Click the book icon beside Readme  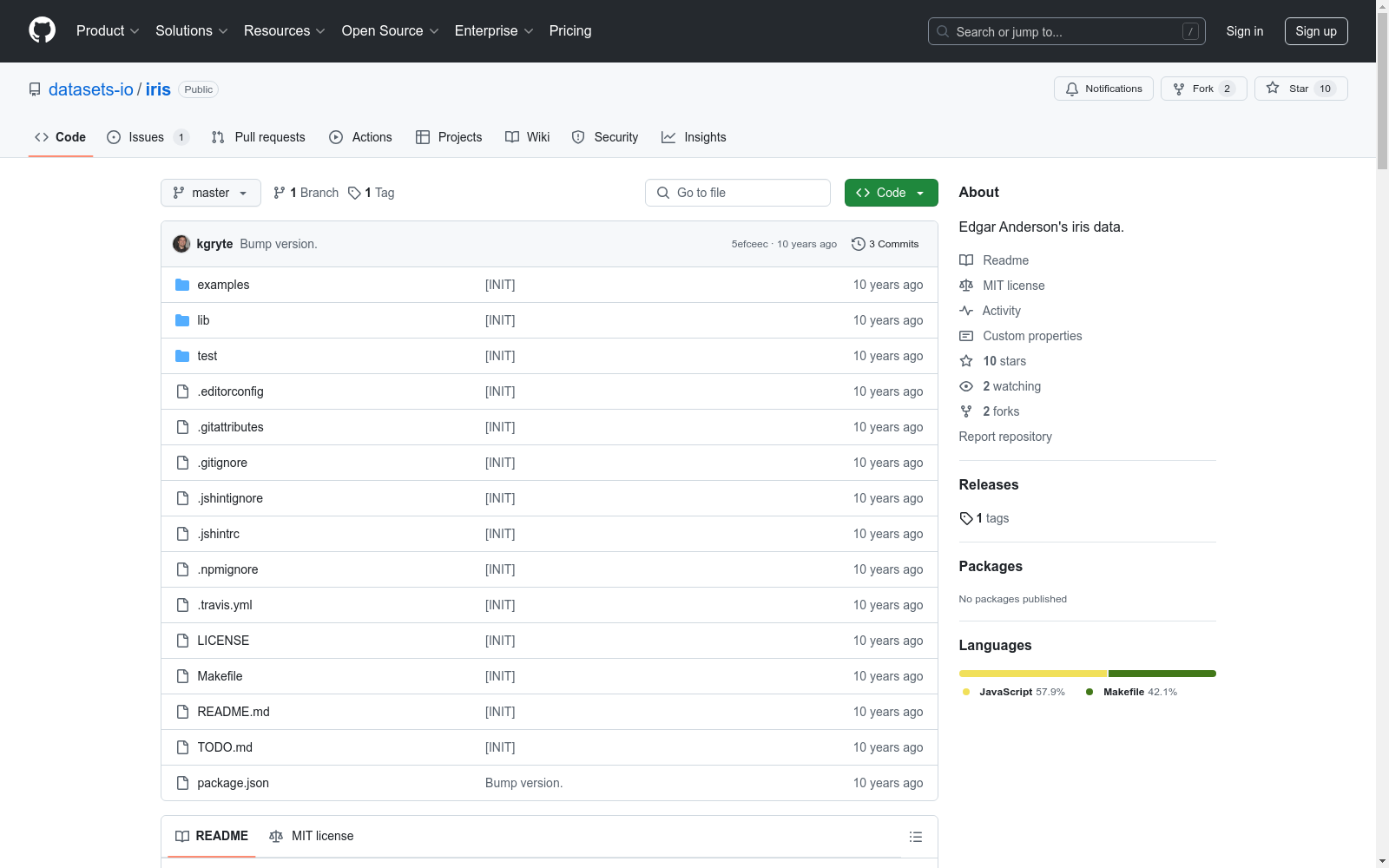tap(966, 260)
